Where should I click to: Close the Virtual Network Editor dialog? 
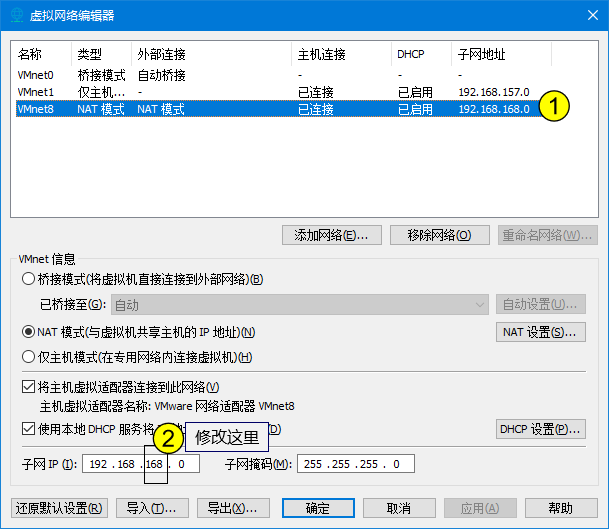585,15
